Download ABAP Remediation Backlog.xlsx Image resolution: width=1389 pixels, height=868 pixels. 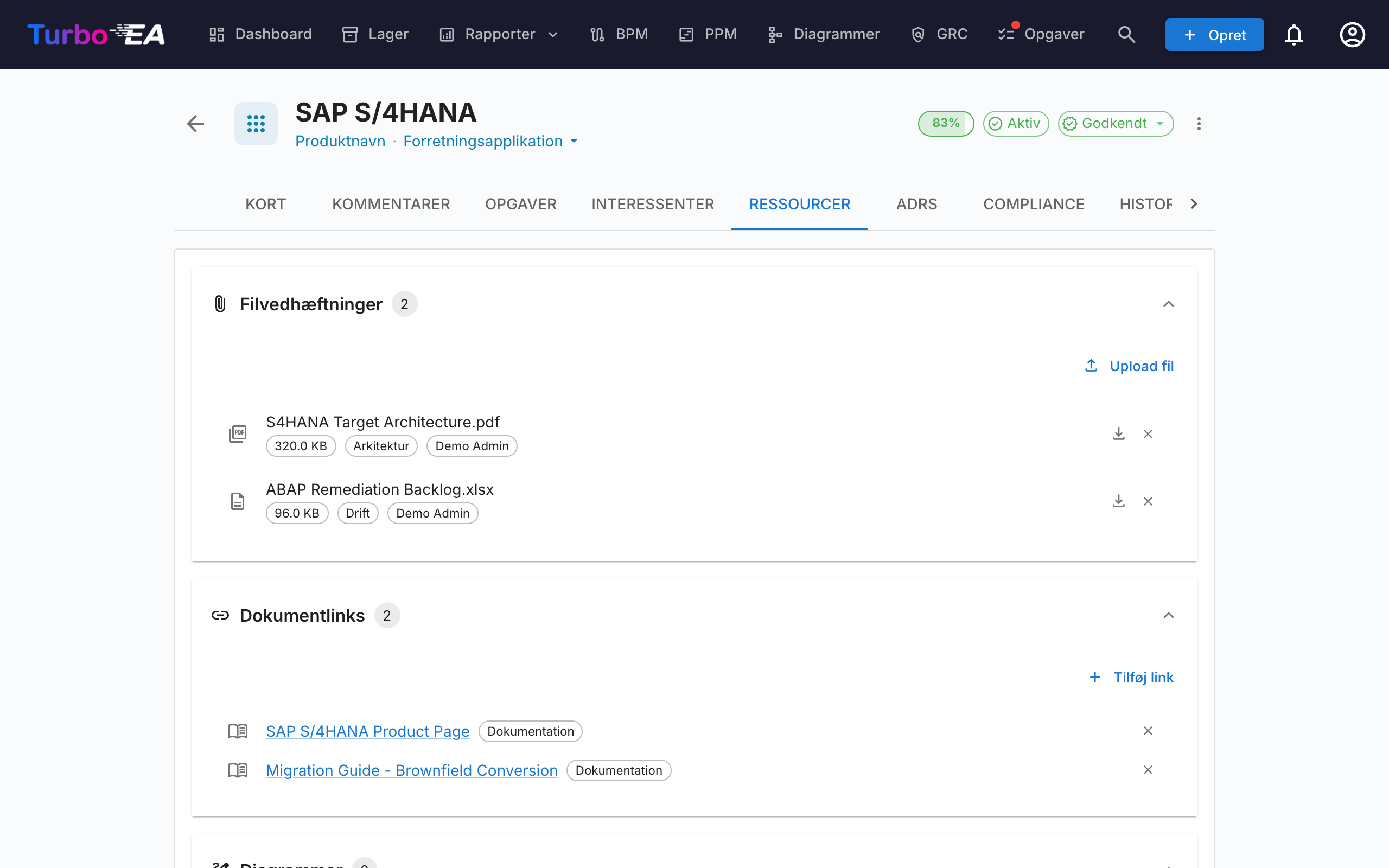coord(1118,501)
